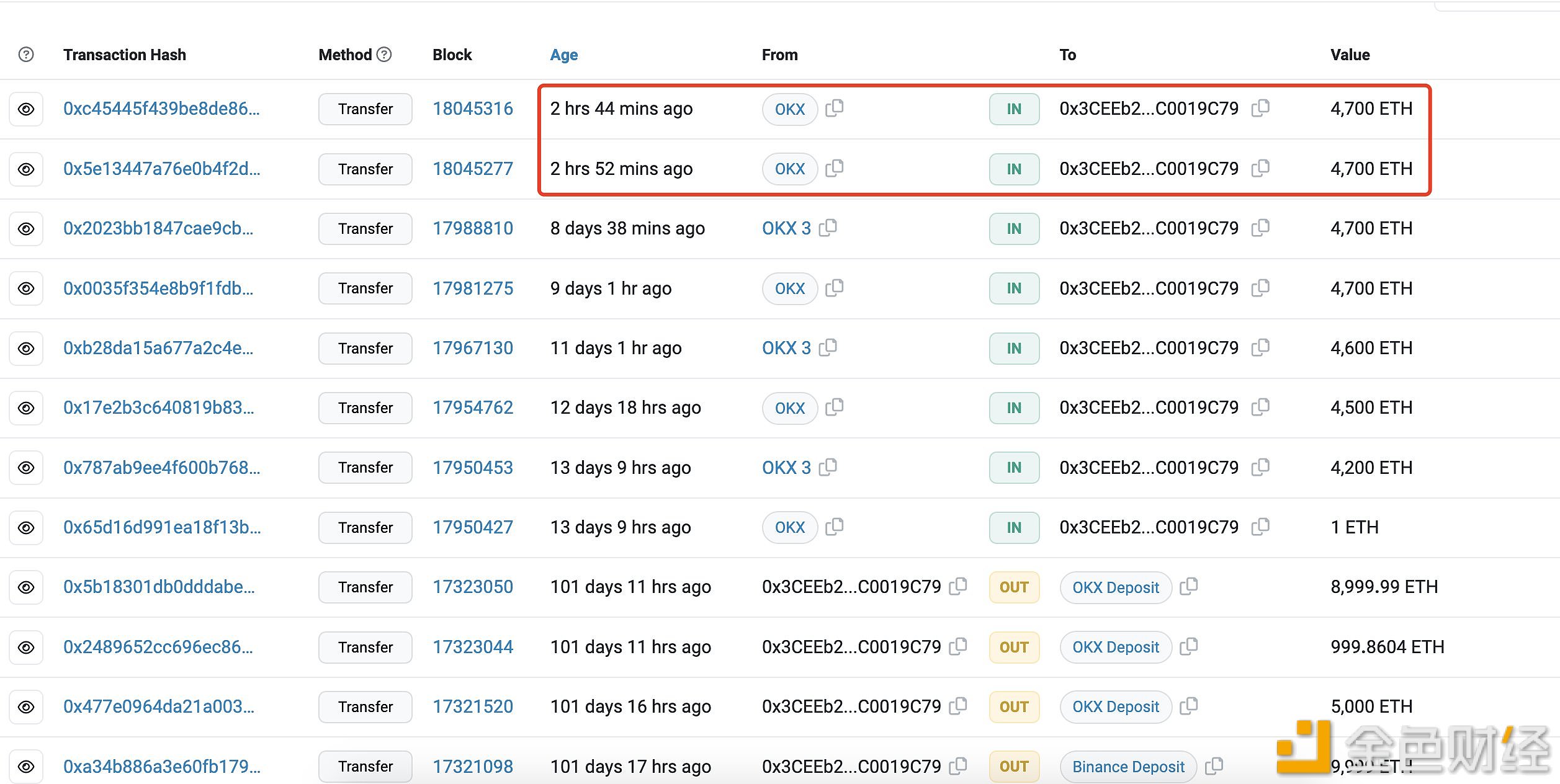Click eye icon for 0x5e13447a76e0b4f2d row
This screenshot has width=1560, height=784.
coord(26,169)
